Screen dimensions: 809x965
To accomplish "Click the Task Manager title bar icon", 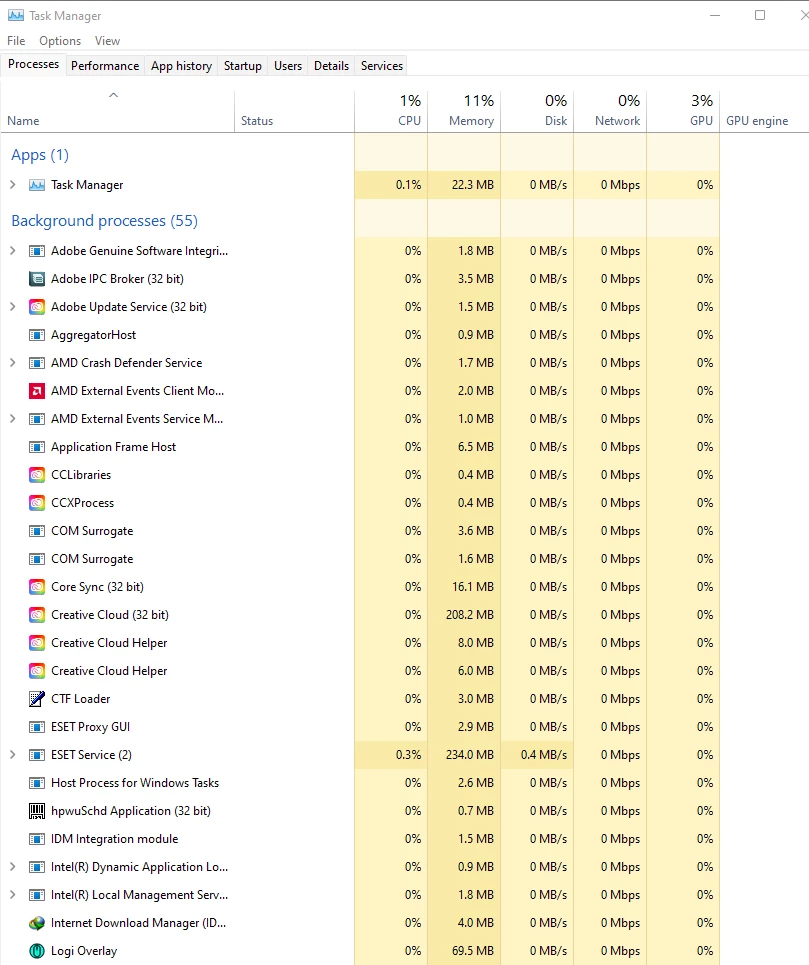I will click(x=16, y=15).
